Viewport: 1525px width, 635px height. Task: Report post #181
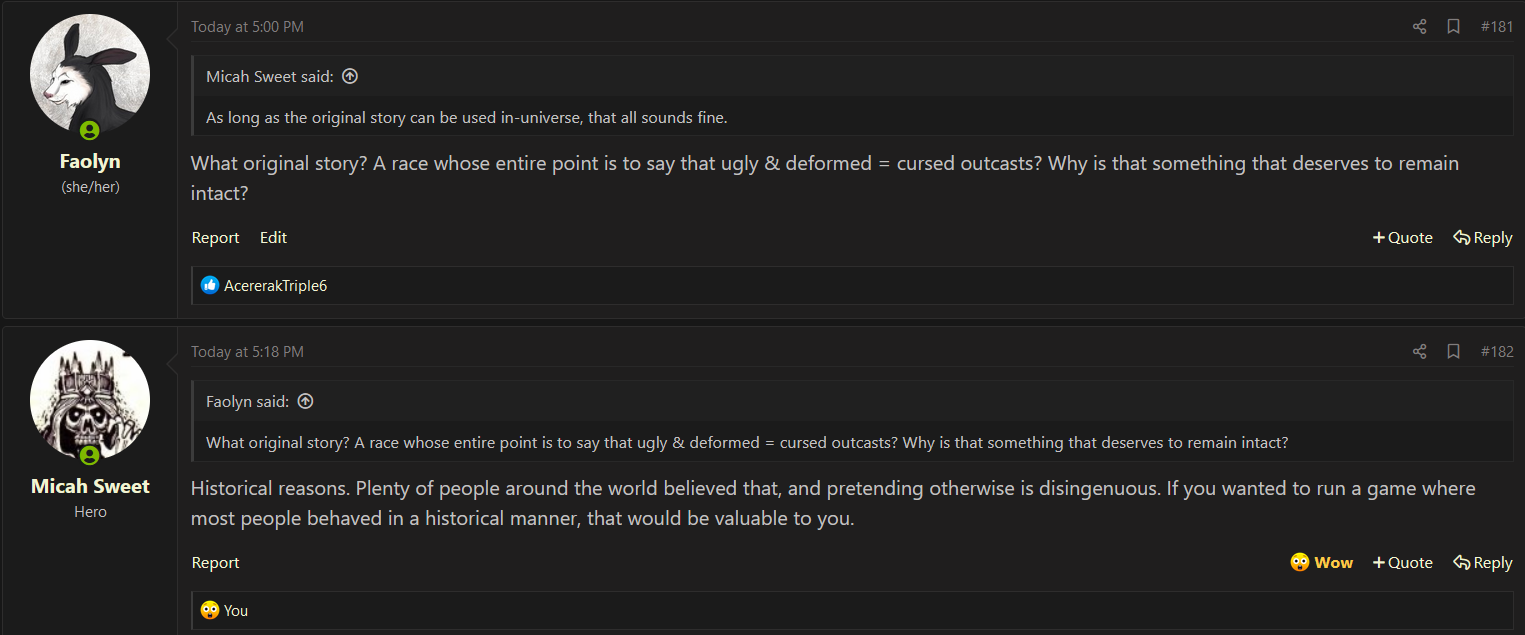[216, 237]
